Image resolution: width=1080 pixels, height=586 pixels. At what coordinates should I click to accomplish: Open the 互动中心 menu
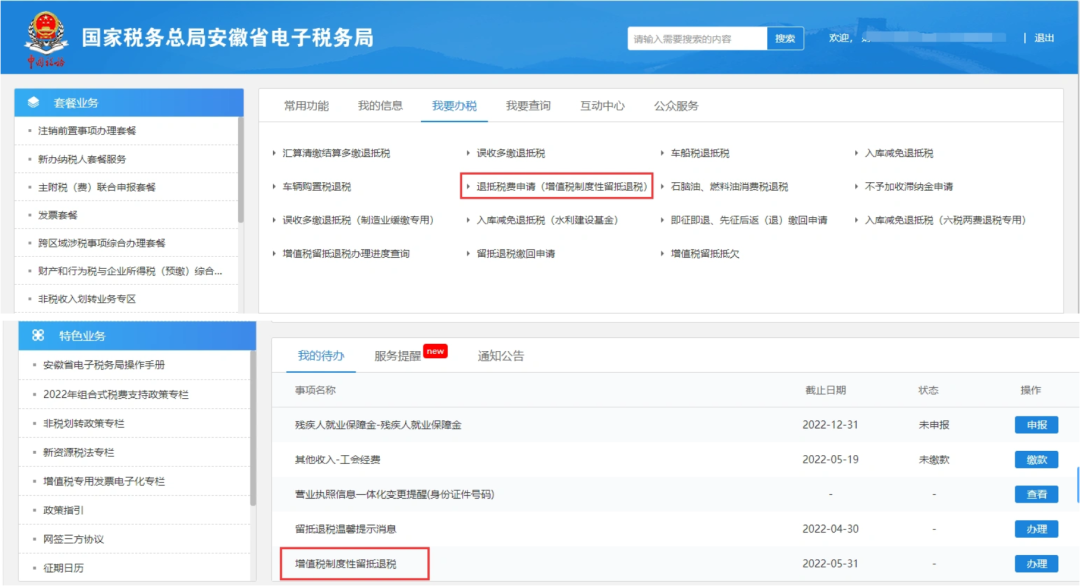602,105
